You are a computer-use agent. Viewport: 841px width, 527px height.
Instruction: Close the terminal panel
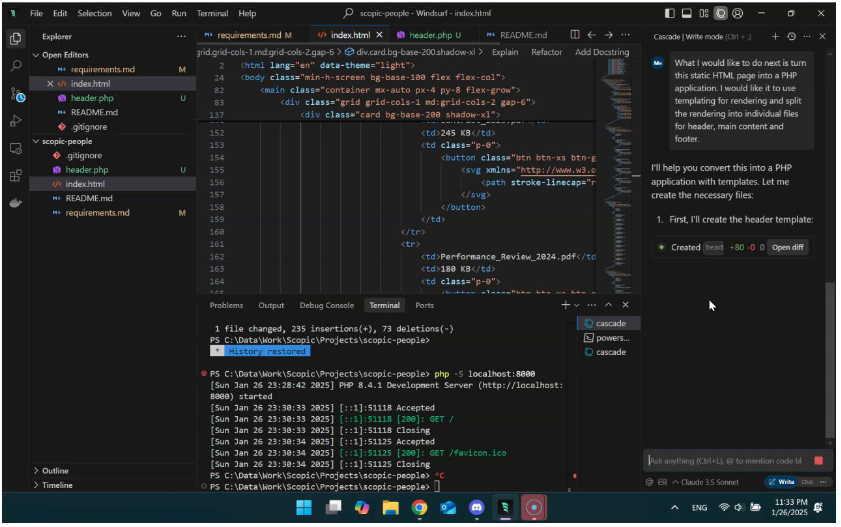click(626, 305)
